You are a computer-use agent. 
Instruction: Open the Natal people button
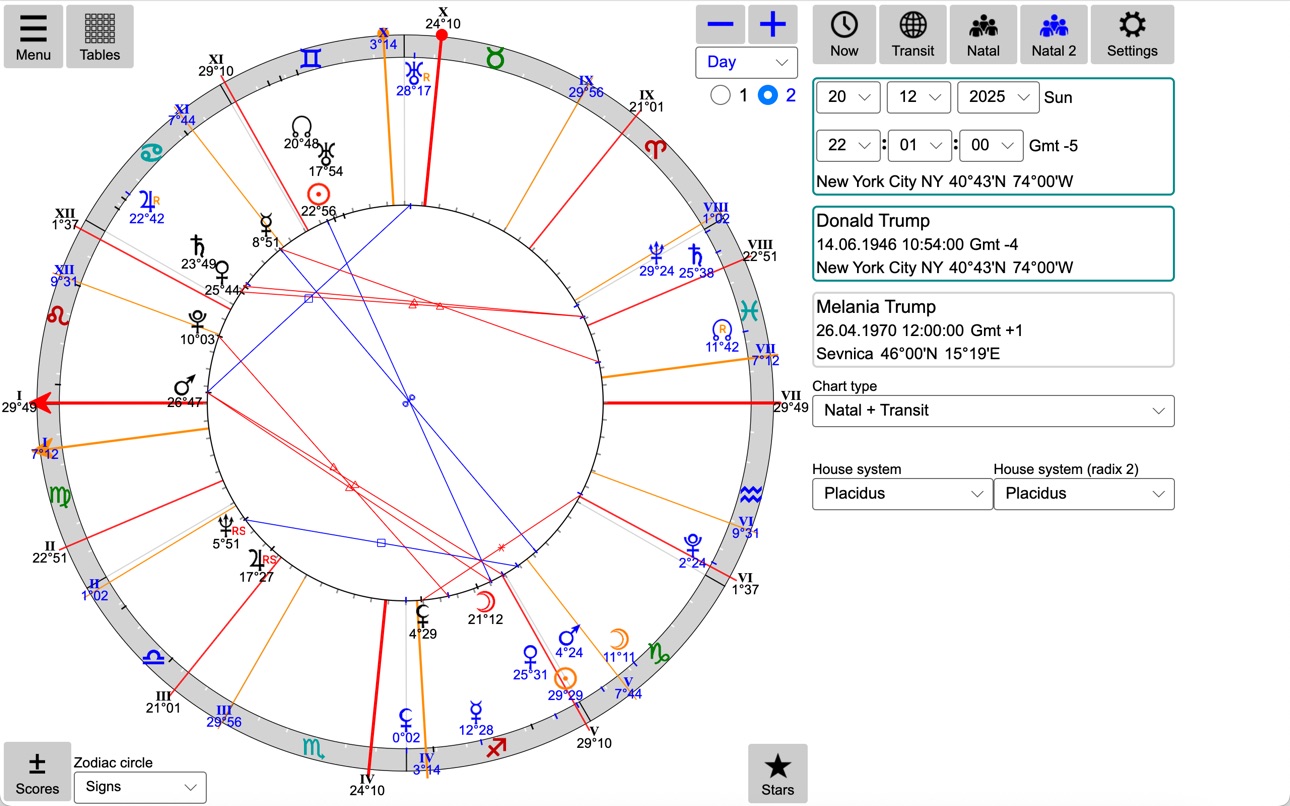(983, 34)
